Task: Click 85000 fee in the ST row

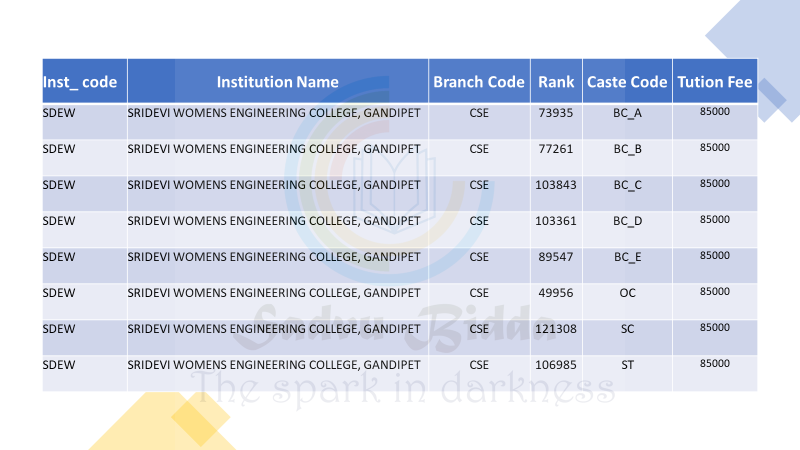Action: pos(715,363)
